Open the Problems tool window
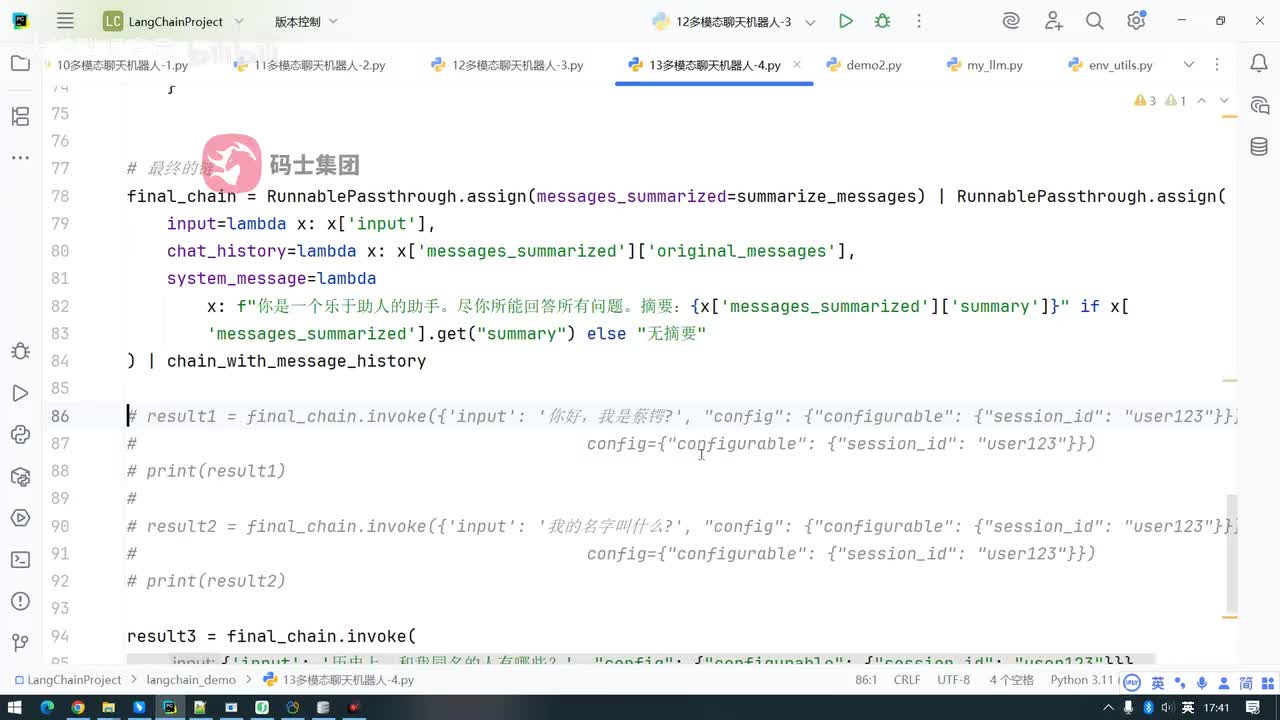The image size is (1280, 720). (x=20, y=600)
